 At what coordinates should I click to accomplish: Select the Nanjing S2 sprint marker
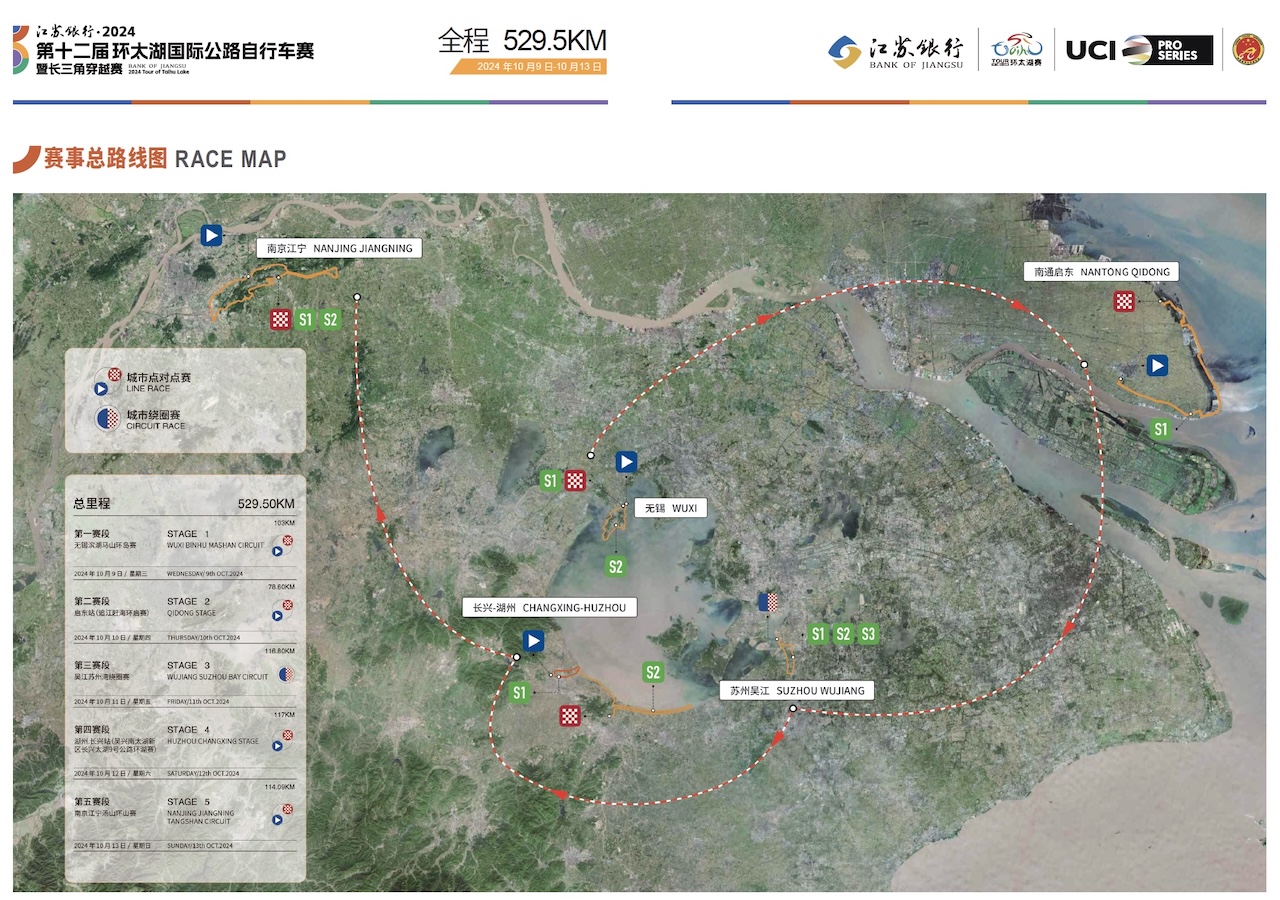coord(331,320)
